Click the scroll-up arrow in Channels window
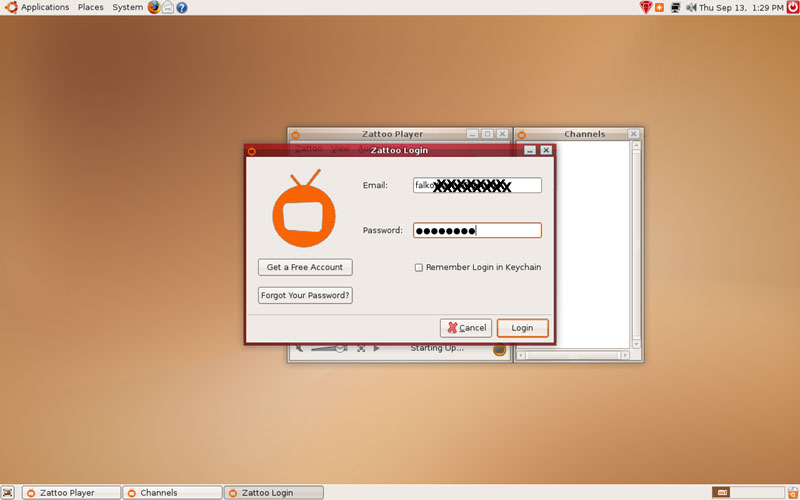Screen dimensions: 800x500 click(x=636, y=145)
